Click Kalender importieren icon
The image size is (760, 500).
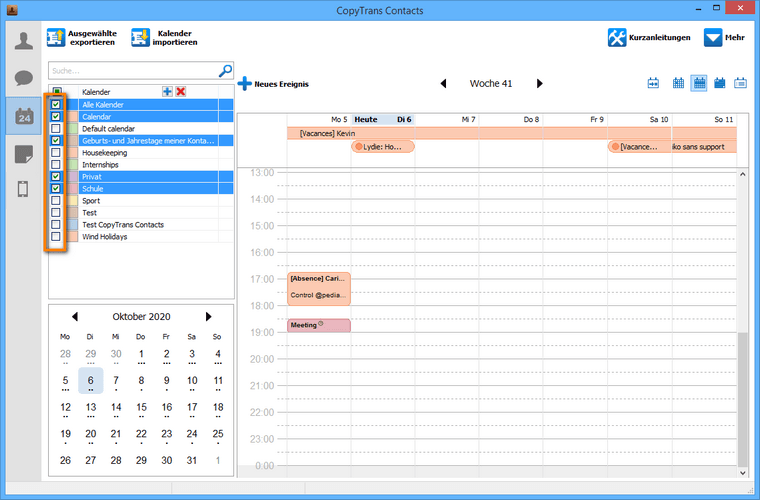[x=140, y=37]
